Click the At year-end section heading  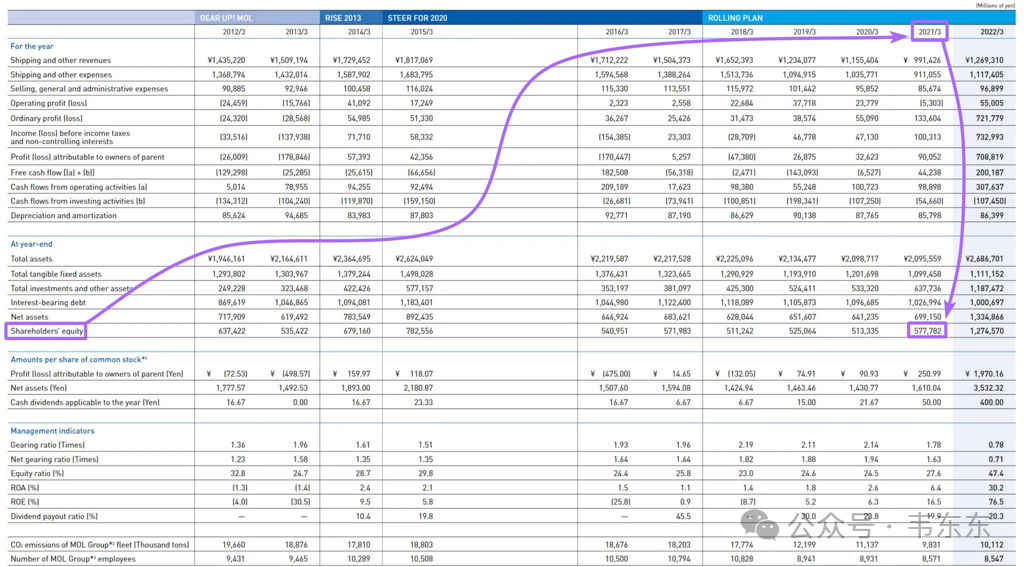point(31,244)
